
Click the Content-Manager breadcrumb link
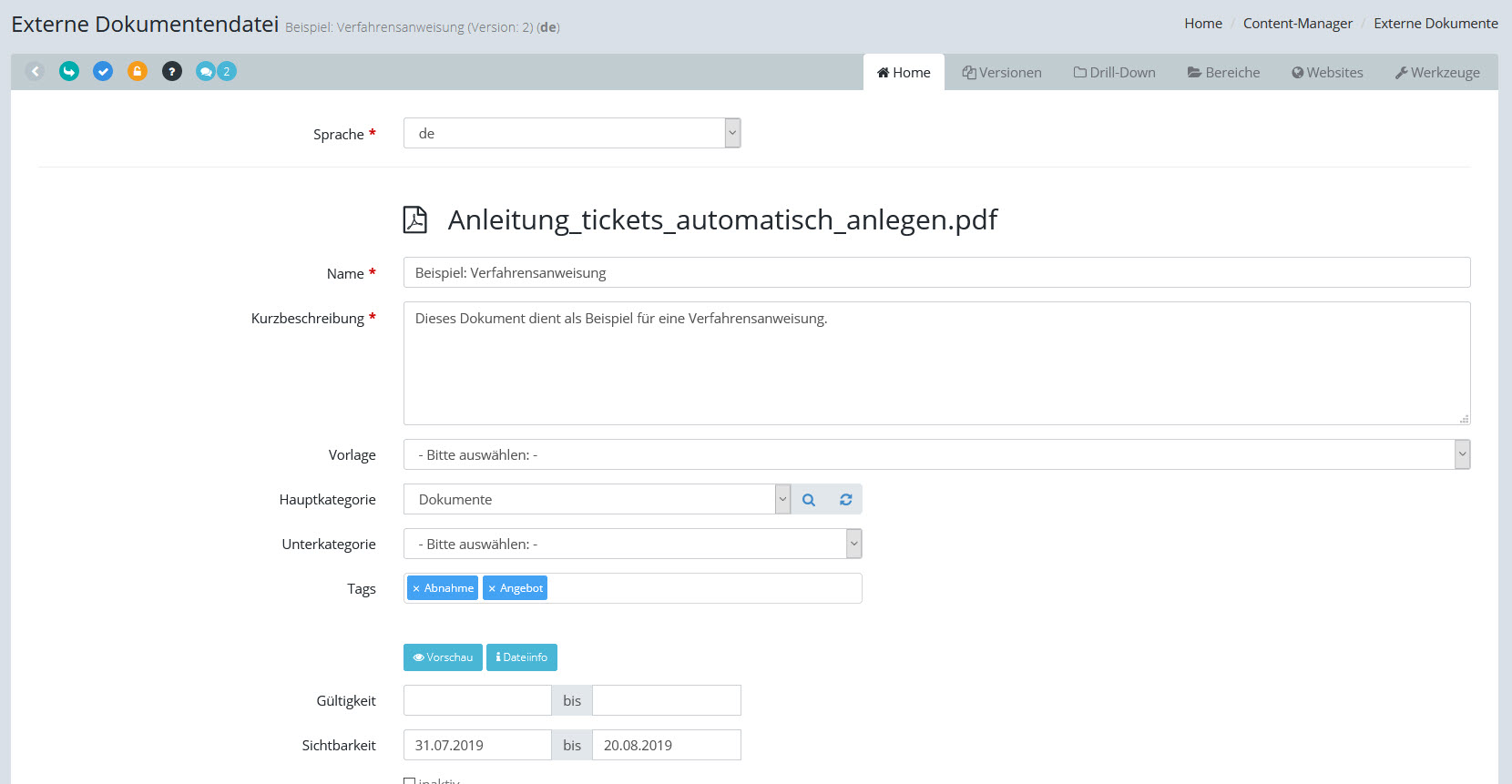1297,24
